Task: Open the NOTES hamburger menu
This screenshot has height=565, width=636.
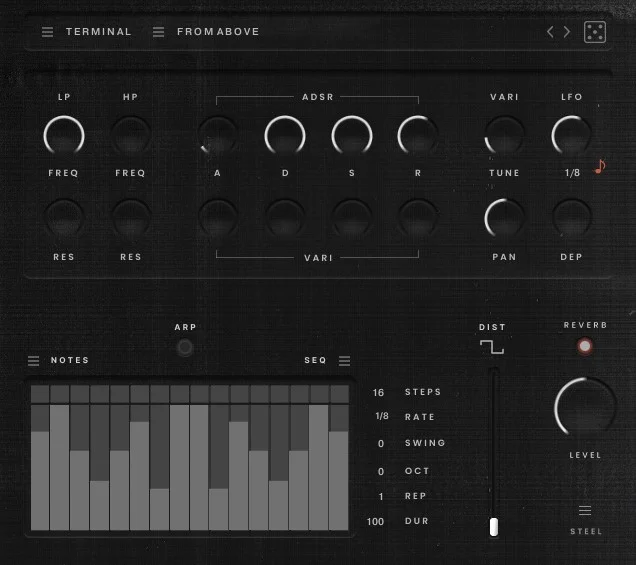Action: (34, 361)
